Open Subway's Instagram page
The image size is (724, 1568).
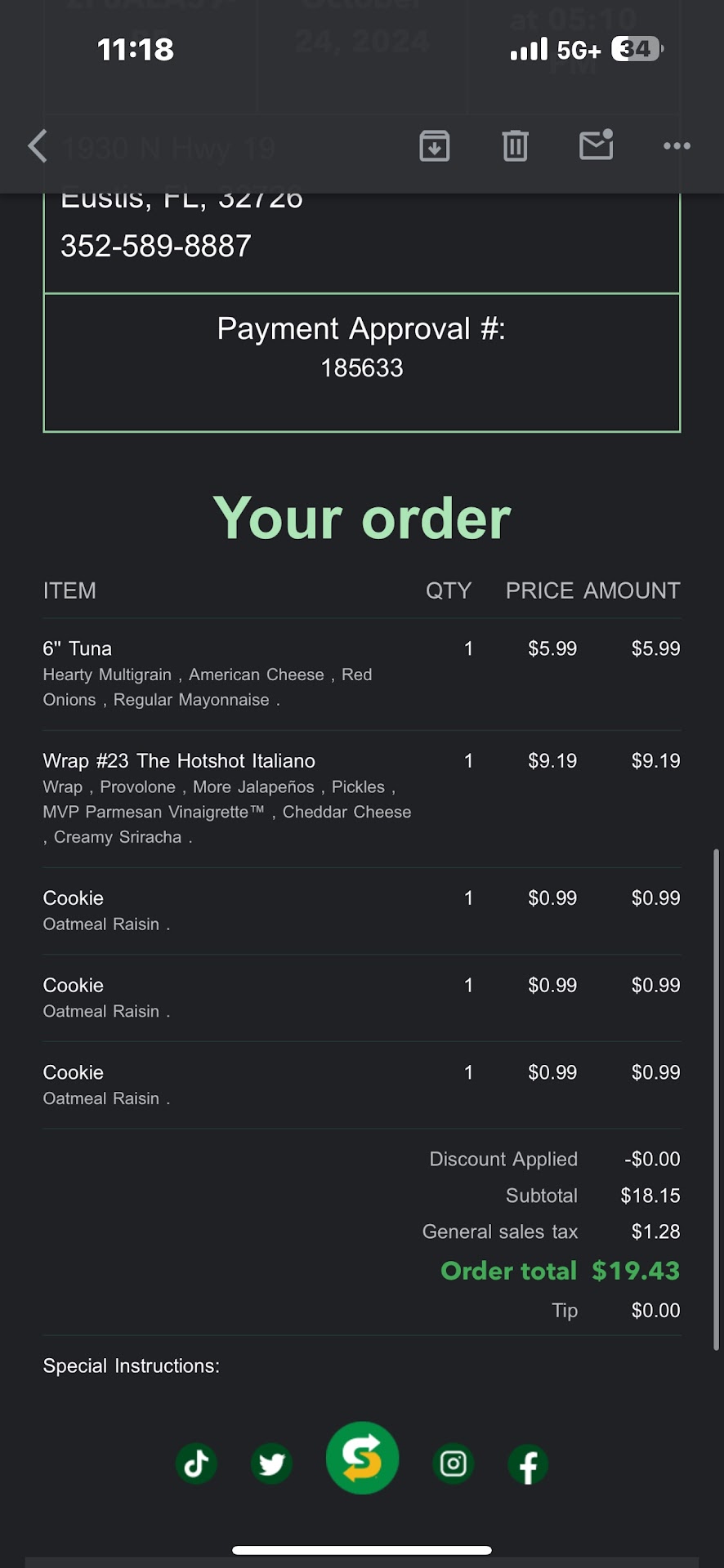click(454, 1463)
